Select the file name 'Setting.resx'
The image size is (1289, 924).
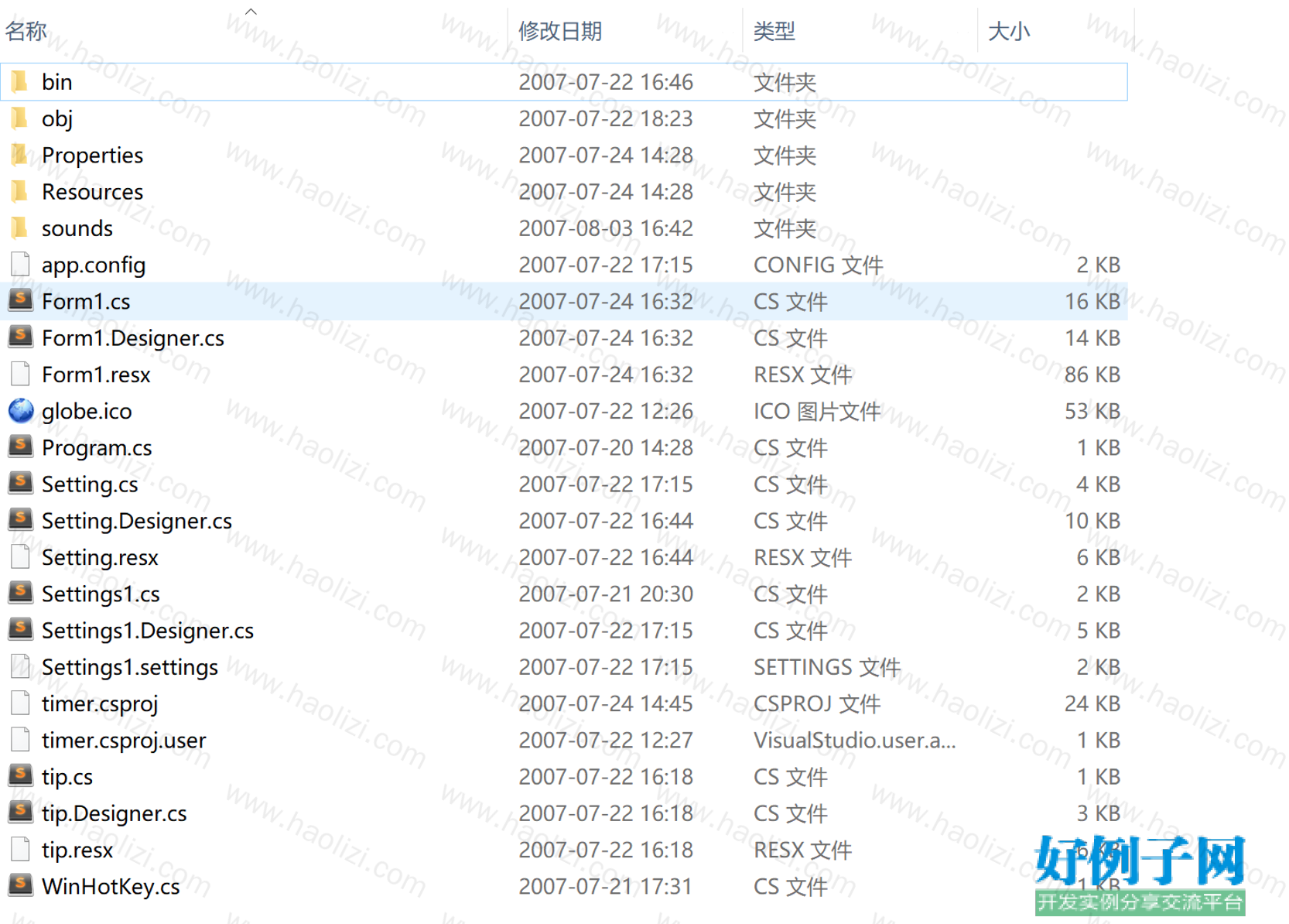click(x=100, y=558)
